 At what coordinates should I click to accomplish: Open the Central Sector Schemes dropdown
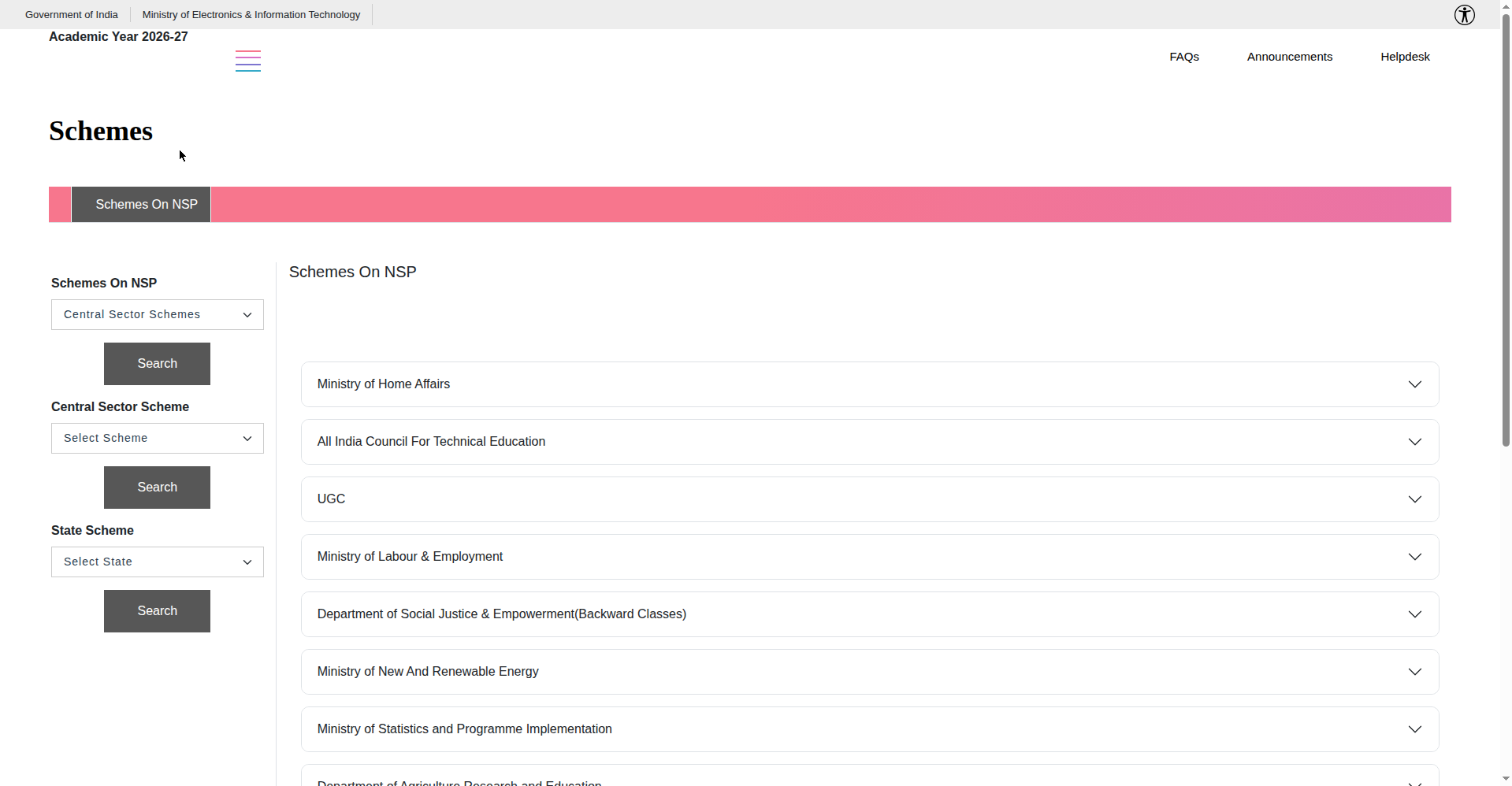[158, 315]
